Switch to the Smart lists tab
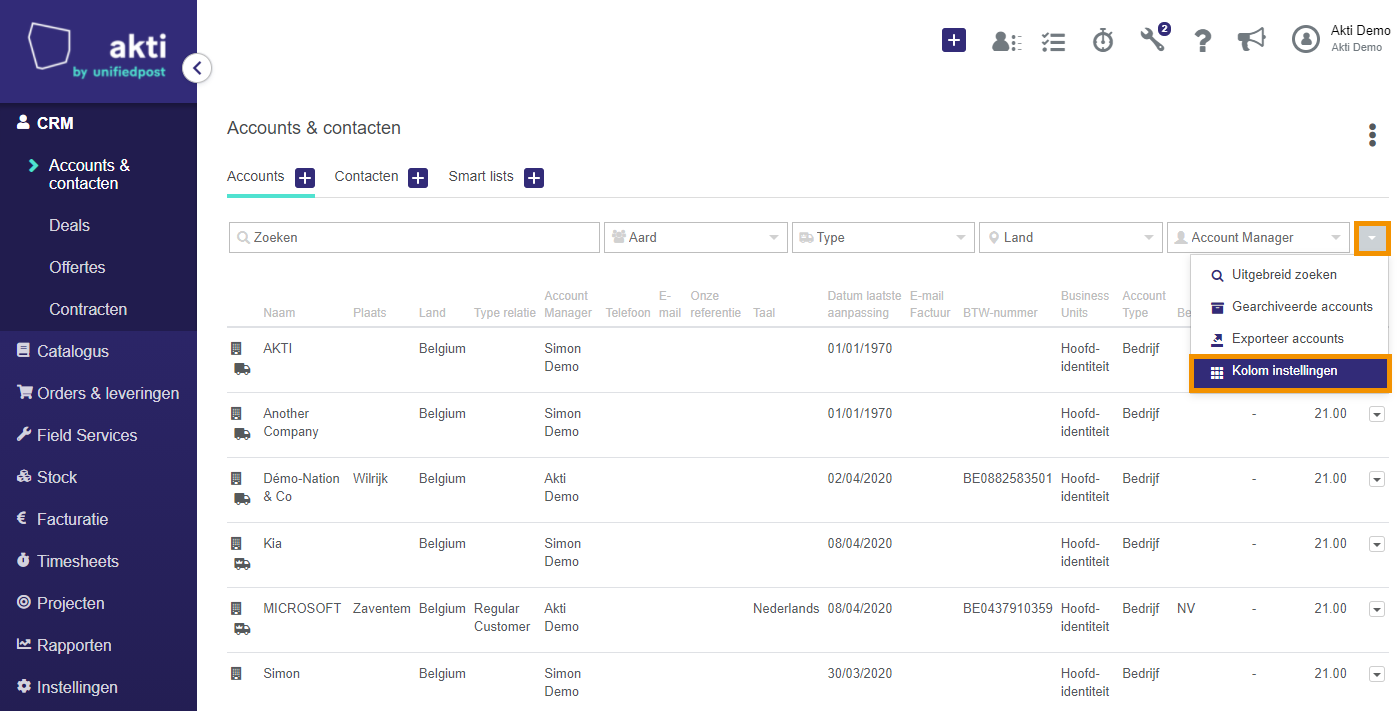The width and height of the screenshot is (1397, 711). [x=481, y=177]
